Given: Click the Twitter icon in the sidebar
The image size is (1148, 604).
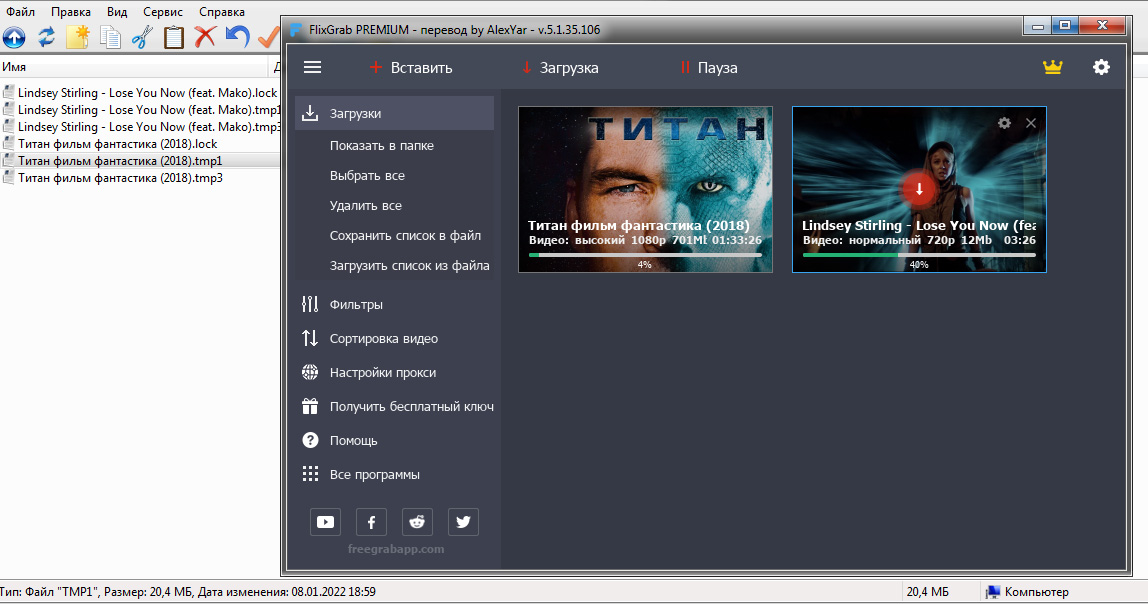Looking at the screenshot, I should [x=463, y=522].
